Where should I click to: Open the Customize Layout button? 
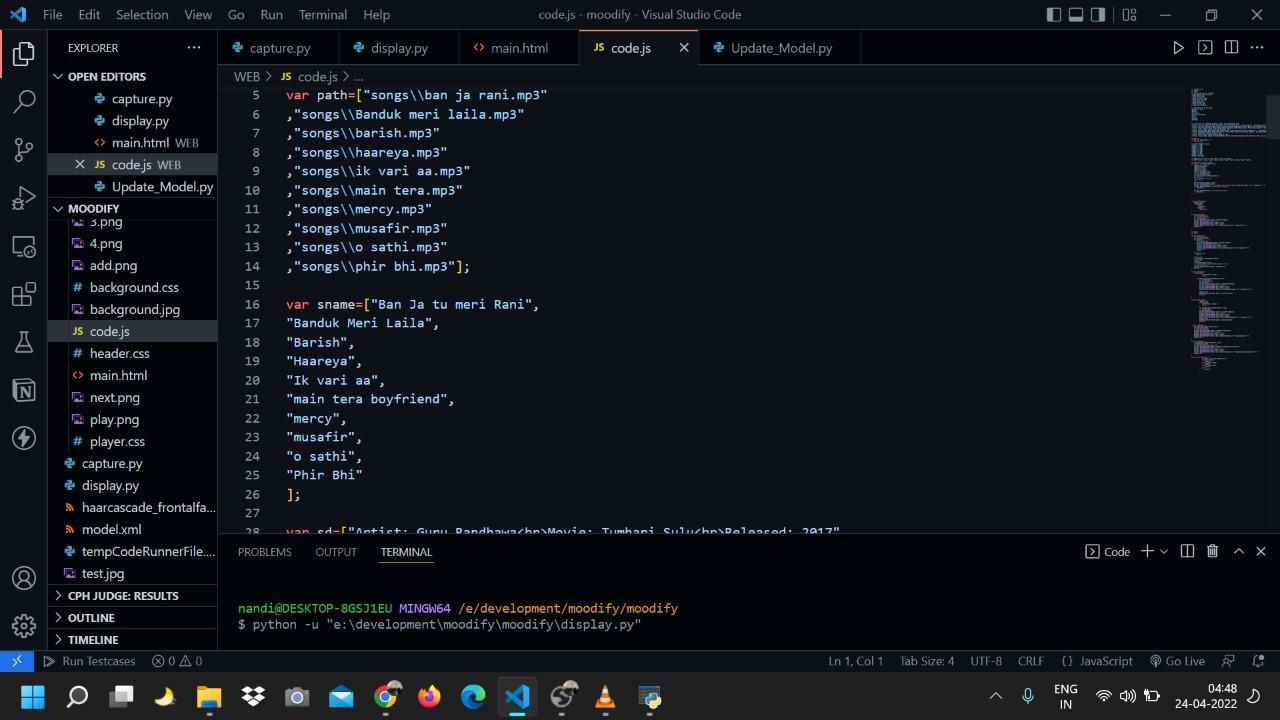[1129, 15]
